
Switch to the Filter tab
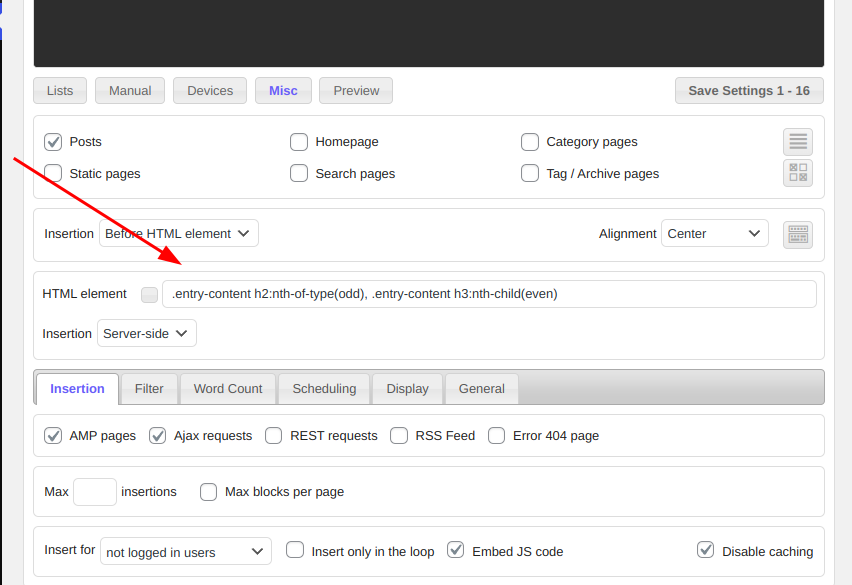tap(149, 389)
